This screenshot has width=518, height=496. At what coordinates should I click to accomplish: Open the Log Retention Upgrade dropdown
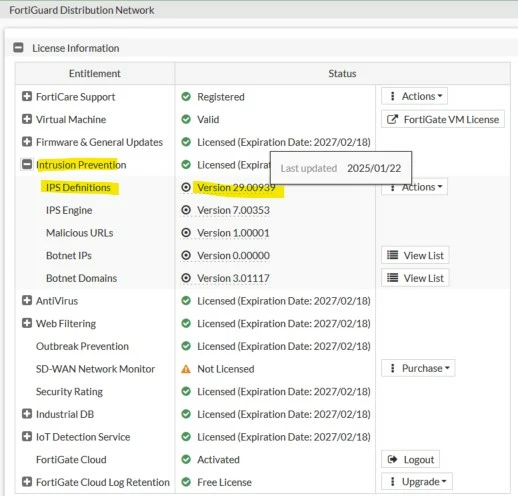click(417, 482)
